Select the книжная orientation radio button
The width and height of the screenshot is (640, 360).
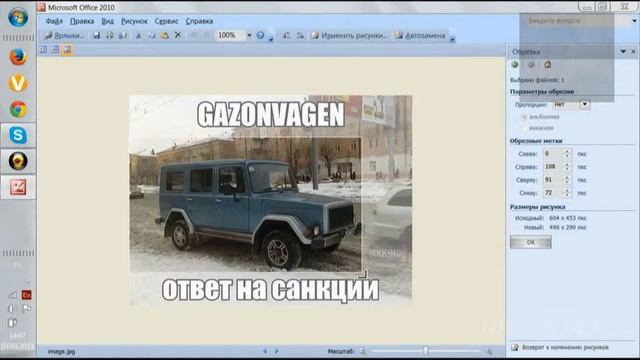(524, 128)
